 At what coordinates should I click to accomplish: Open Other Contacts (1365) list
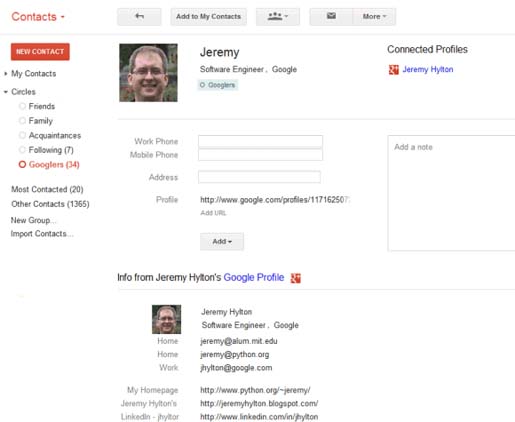(x=50, y=204)
